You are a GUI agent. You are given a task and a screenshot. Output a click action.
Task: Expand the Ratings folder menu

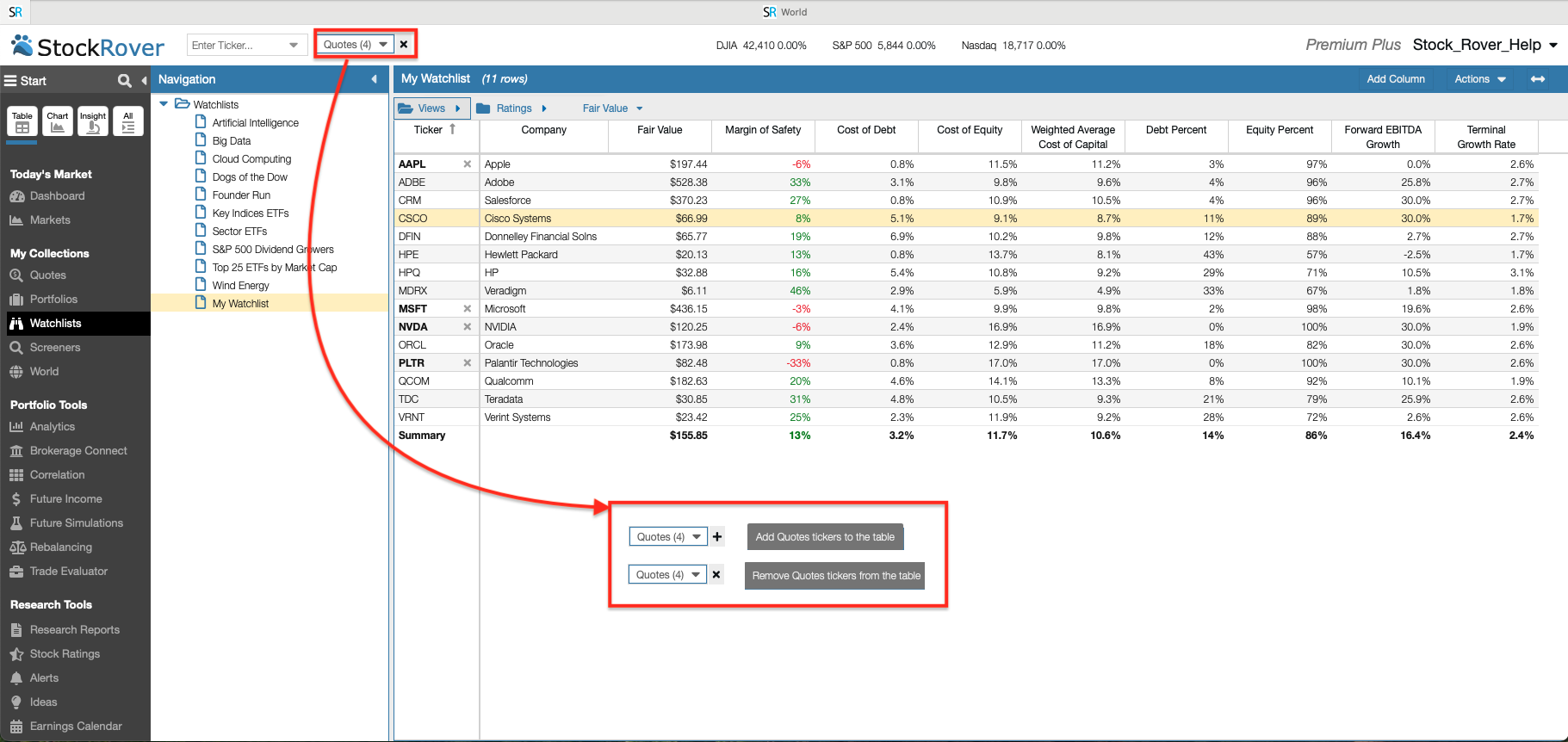pyautogui.click(x=512, y=108)
